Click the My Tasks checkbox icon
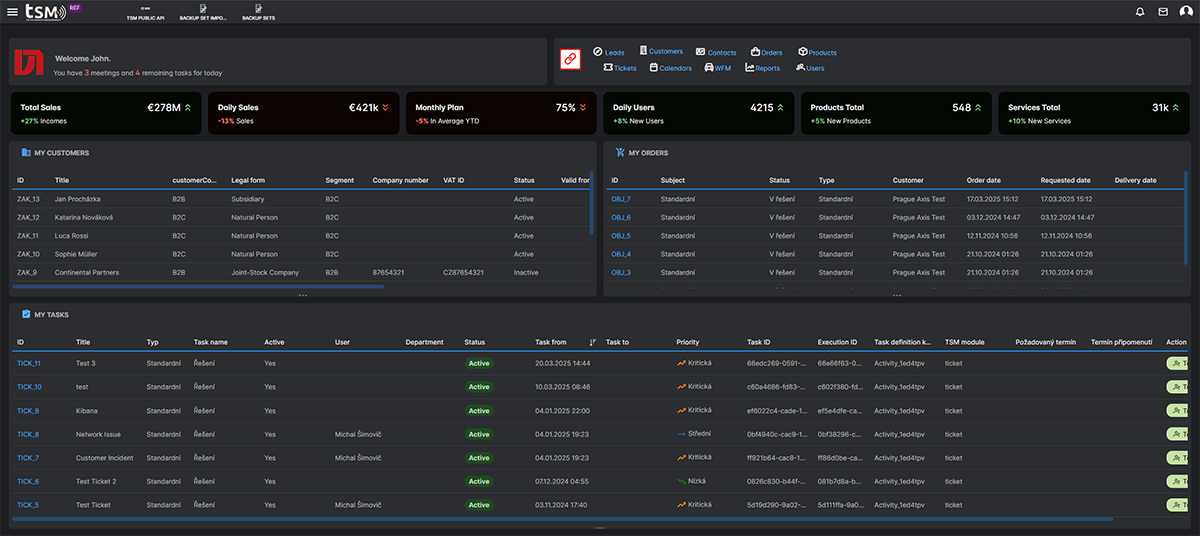The height and width of the screenshot is (536, 1200). click(26, 314)
